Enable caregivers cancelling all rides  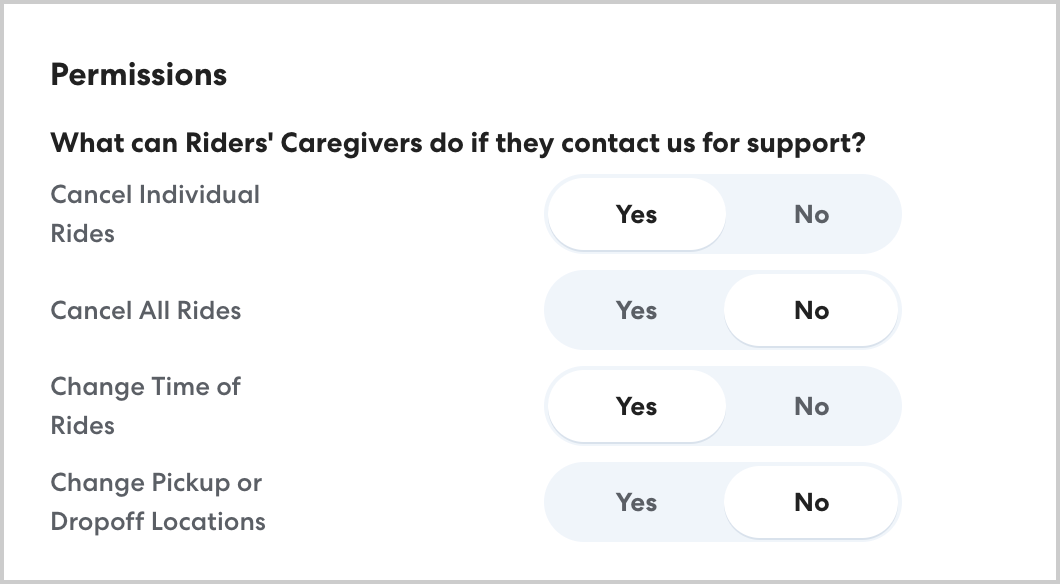(636, 310)
